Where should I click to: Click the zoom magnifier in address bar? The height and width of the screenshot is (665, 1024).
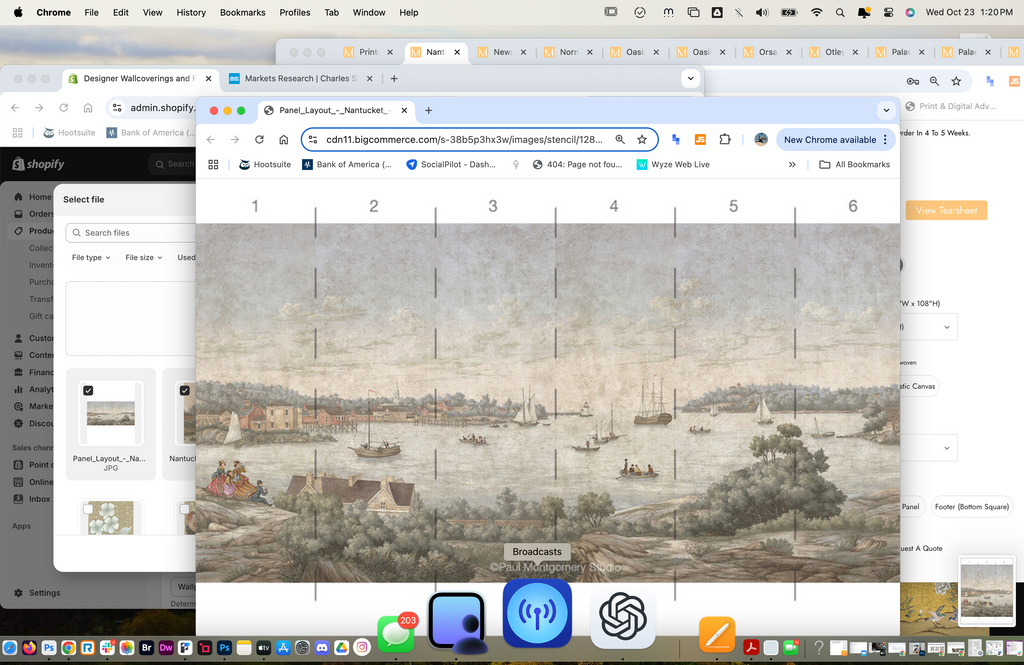click(x=620, y=140)
